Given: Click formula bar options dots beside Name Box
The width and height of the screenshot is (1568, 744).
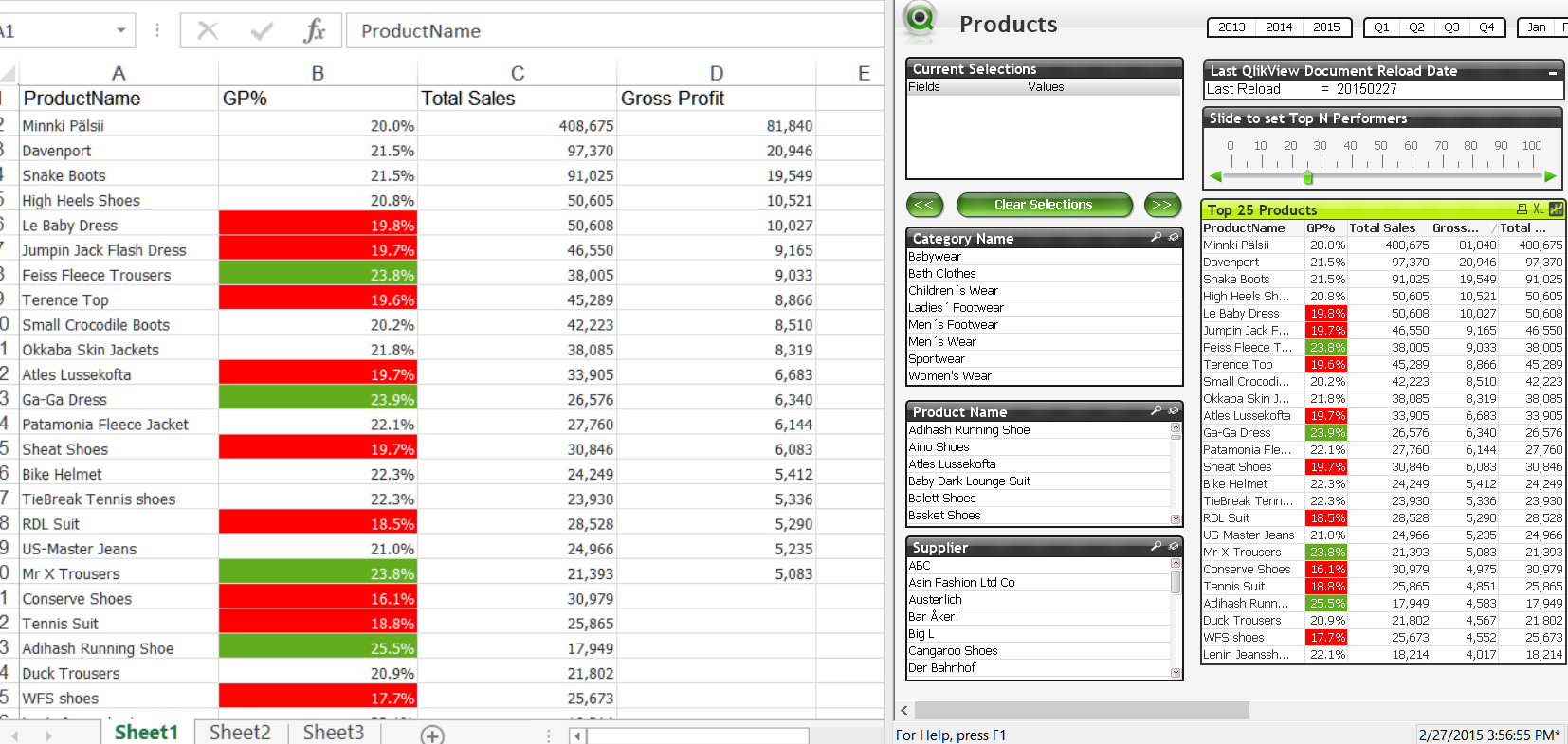Looking at the screenshot, I should [x=157, y=31].
